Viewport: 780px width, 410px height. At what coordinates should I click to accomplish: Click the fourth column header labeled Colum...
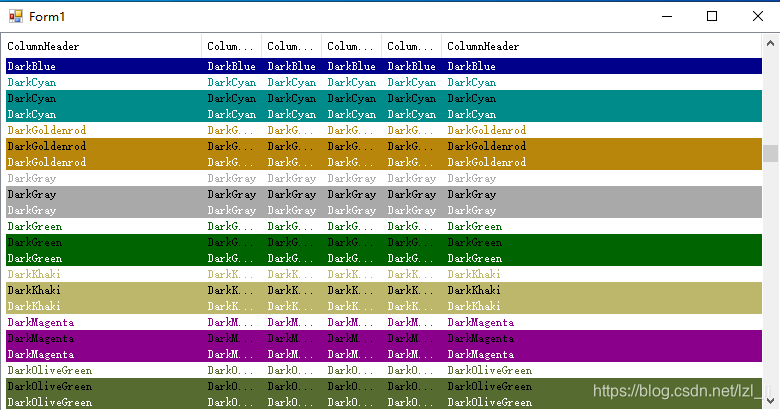pos(352,46)
